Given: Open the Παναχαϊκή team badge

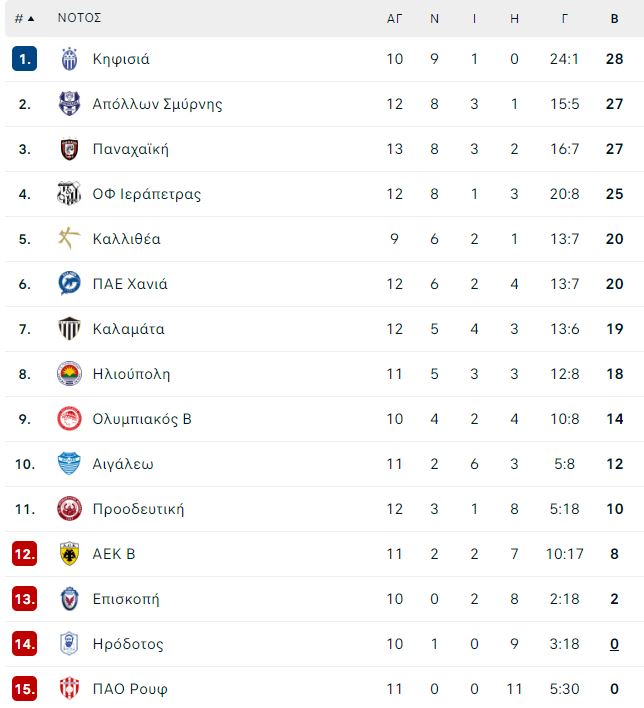Looking at the screenshot, I should click(69, 149).
